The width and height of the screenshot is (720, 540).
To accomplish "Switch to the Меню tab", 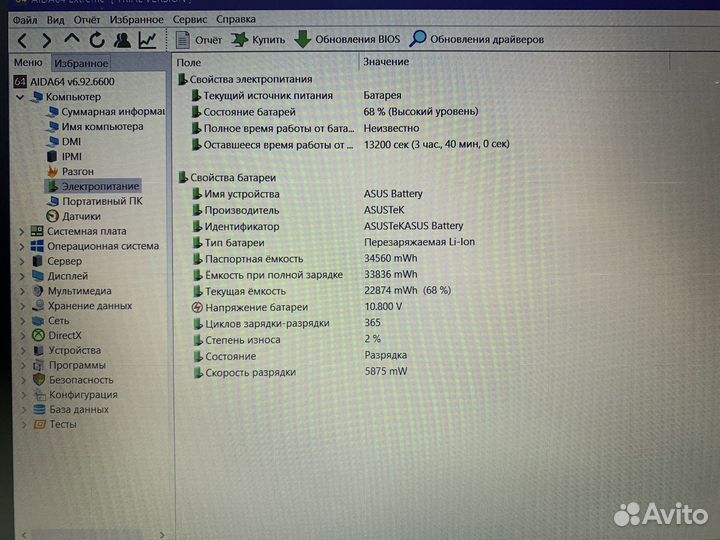I will click(28, 62).
